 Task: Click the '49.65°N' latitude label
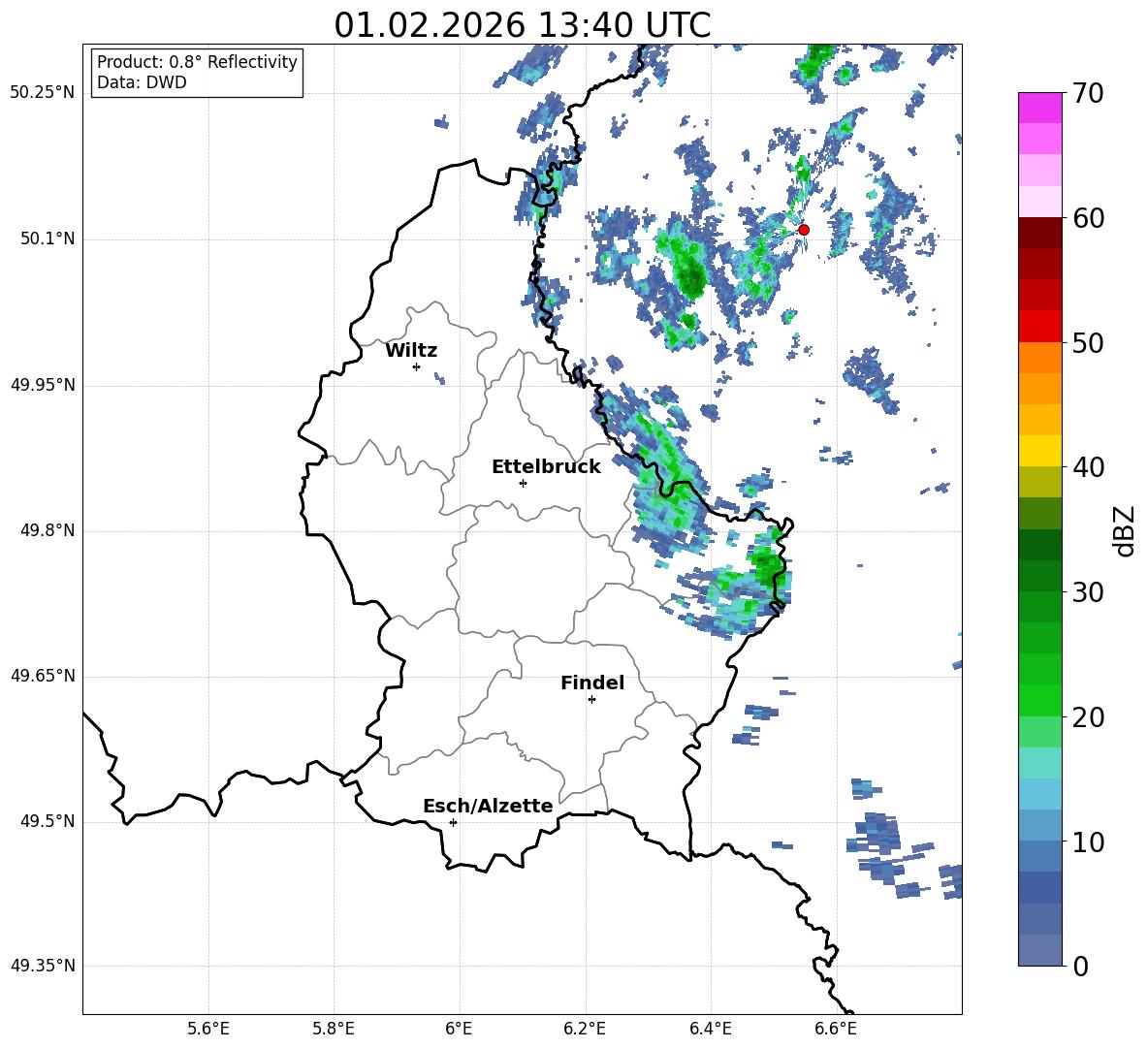tap(43, 676)
